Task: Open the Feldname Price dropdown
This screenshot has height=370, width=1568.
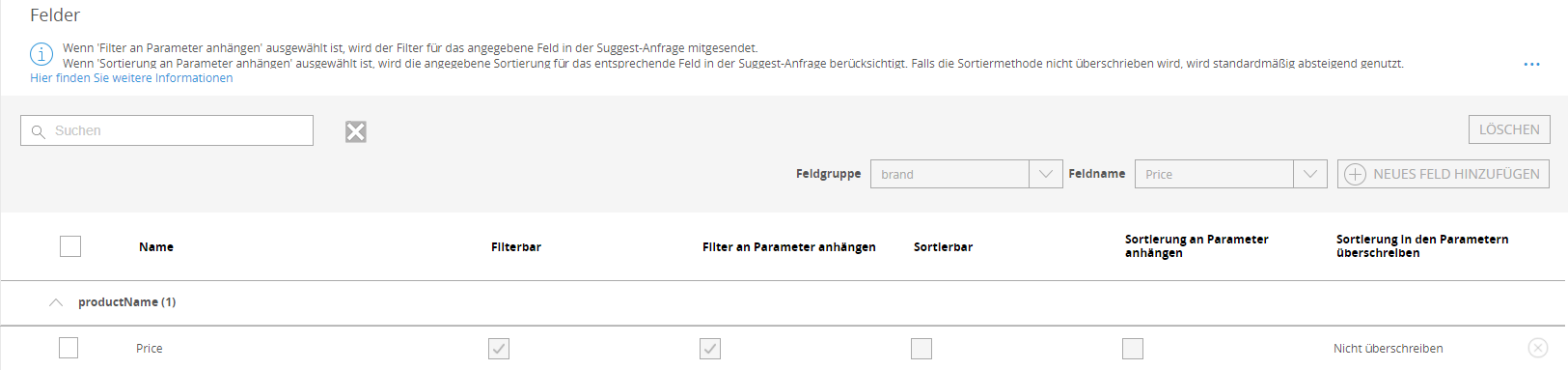Action: [1230, 174]
